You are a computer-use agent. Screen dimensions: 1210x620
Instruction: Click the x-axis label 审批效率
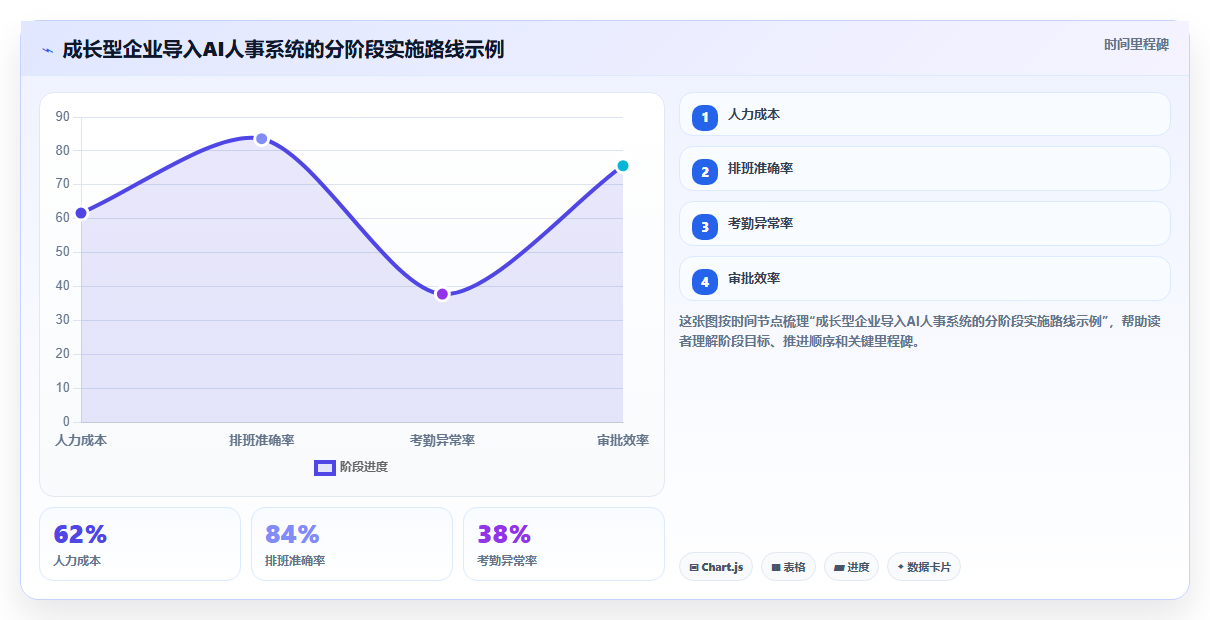coord(623,440)
